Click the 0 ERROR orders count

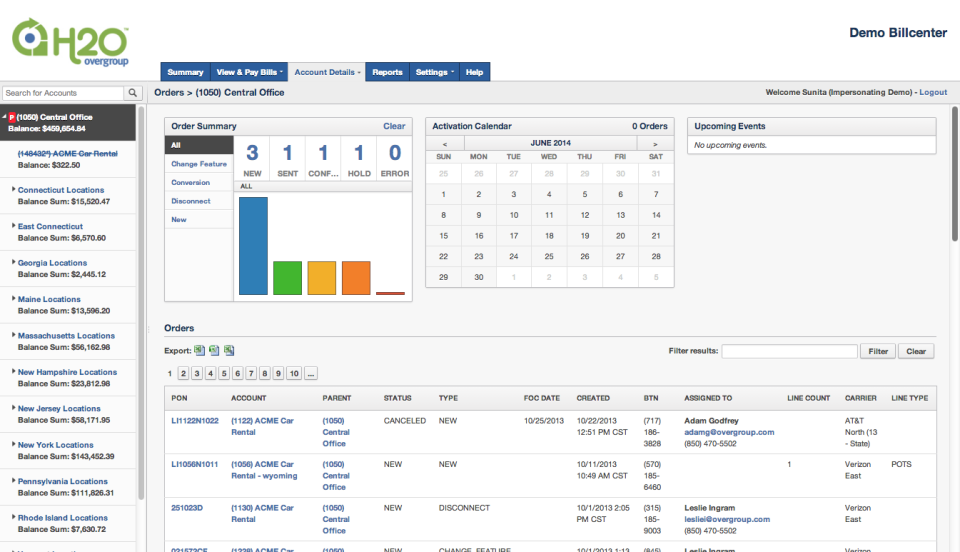(x=395, y=159)
